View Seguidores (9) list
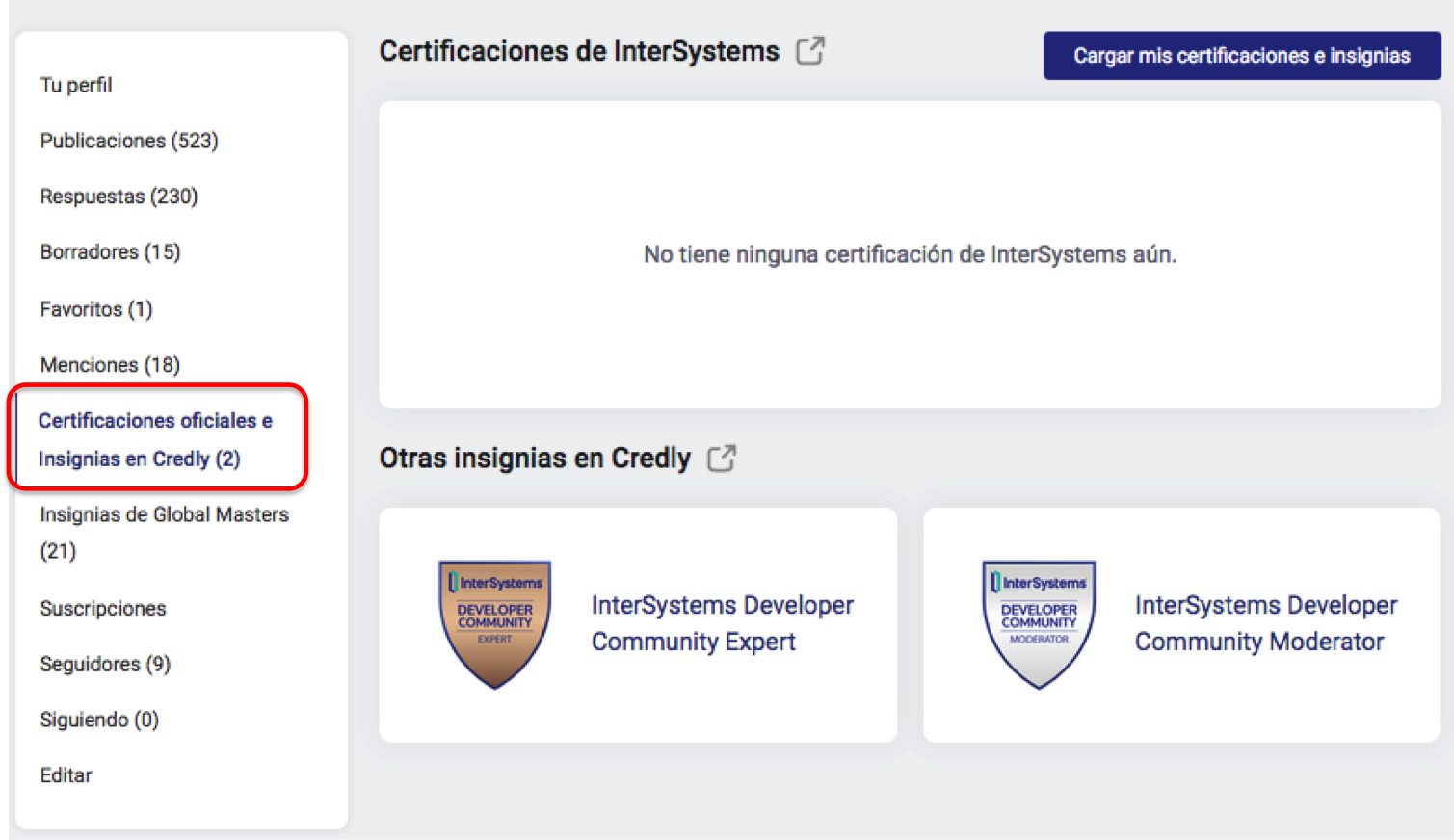The width and height of the screenshot is (1454, 840). (x=105, y=665)
